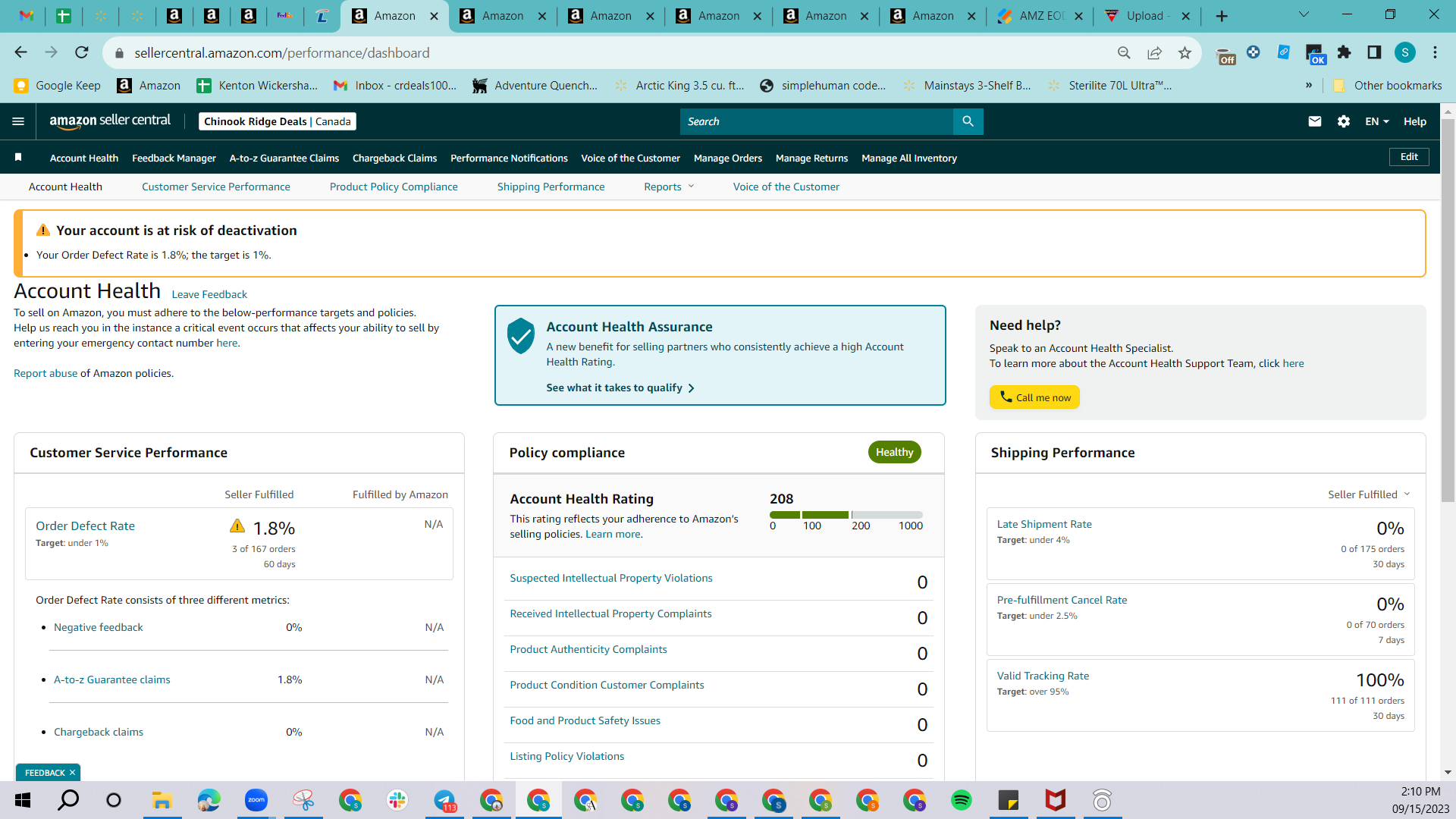Open the Help link in the header
1456x819 pixels.
point(1415,121)
